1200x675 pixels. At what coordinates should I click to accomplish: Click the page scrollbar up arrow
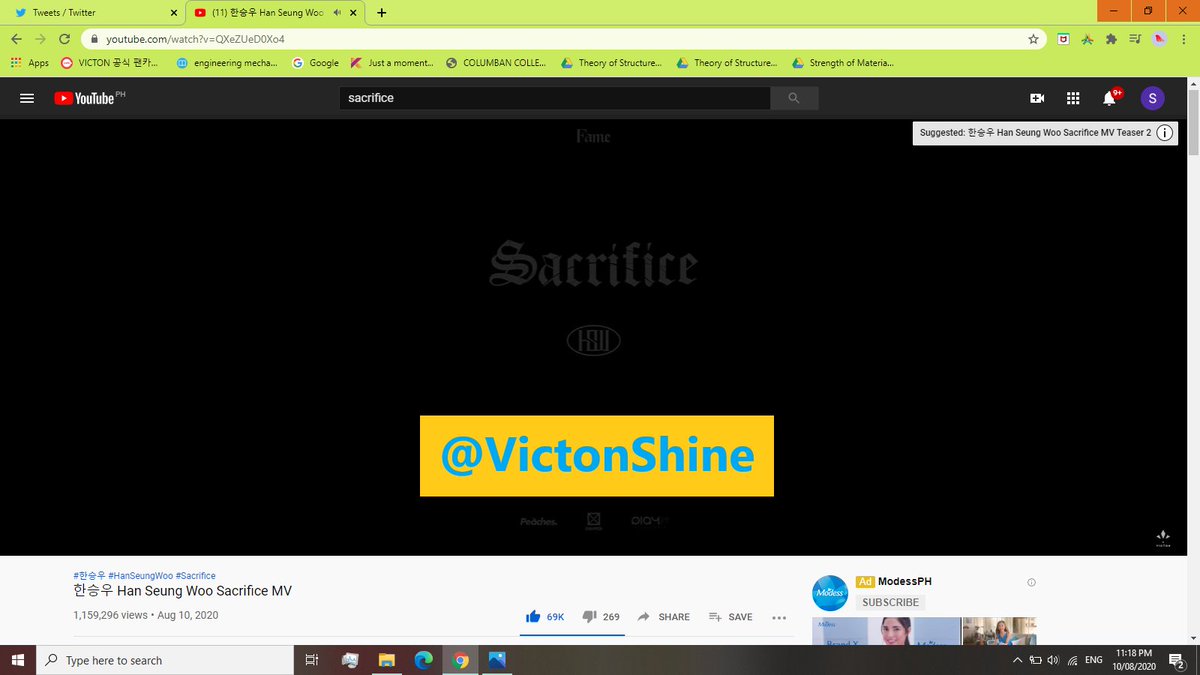click(1192, 84)
